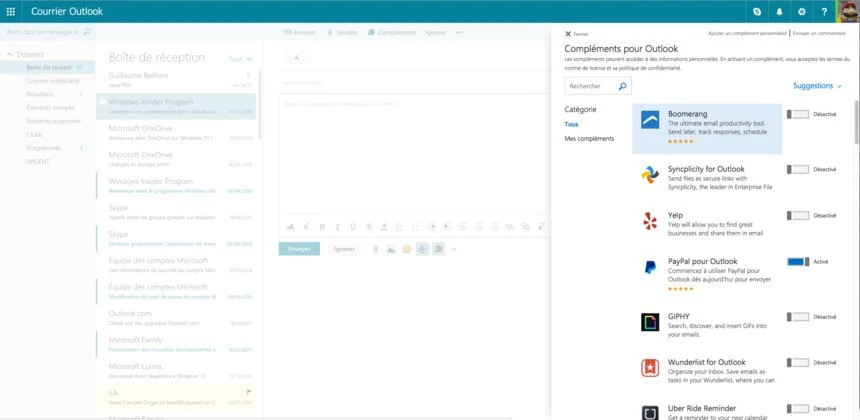Click the add-ins panel scrollbar
Screen dimensions: 860x420
click(x=856, y=122)
